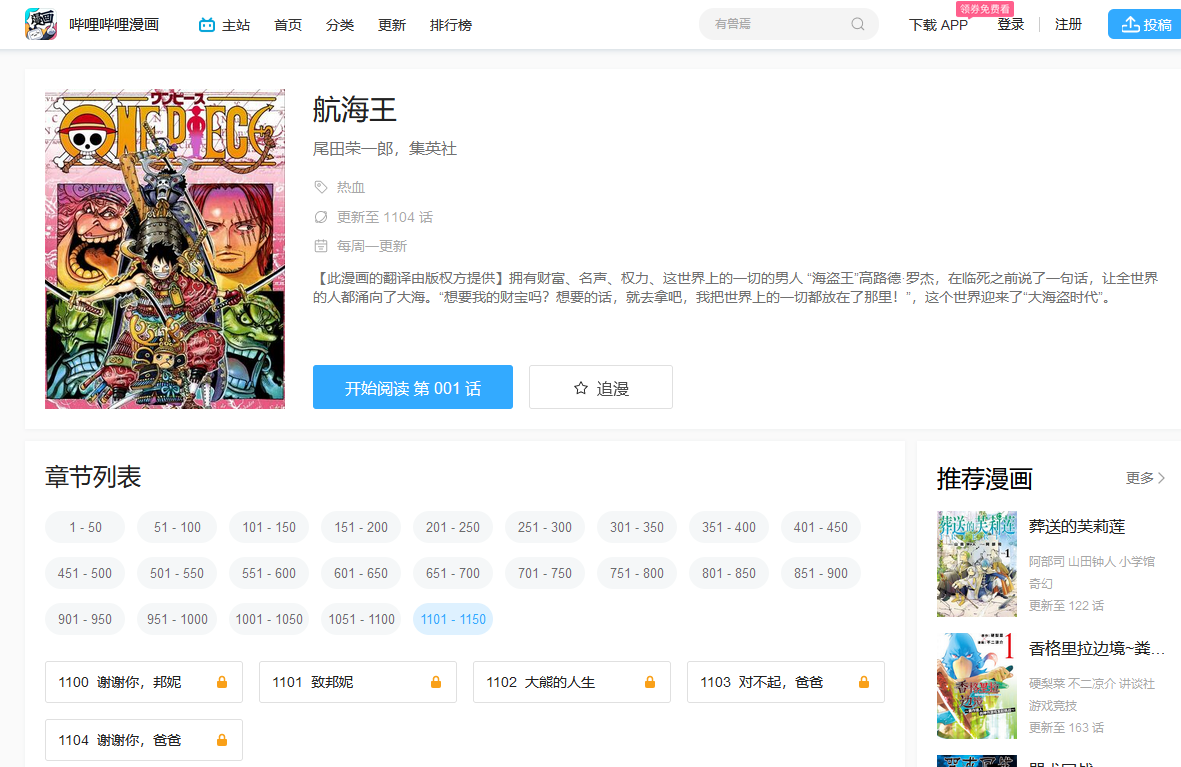Click 葬送的芙莉莲 cover thumbnail
Screen dimensions: 1181x767
coord(977,564)
